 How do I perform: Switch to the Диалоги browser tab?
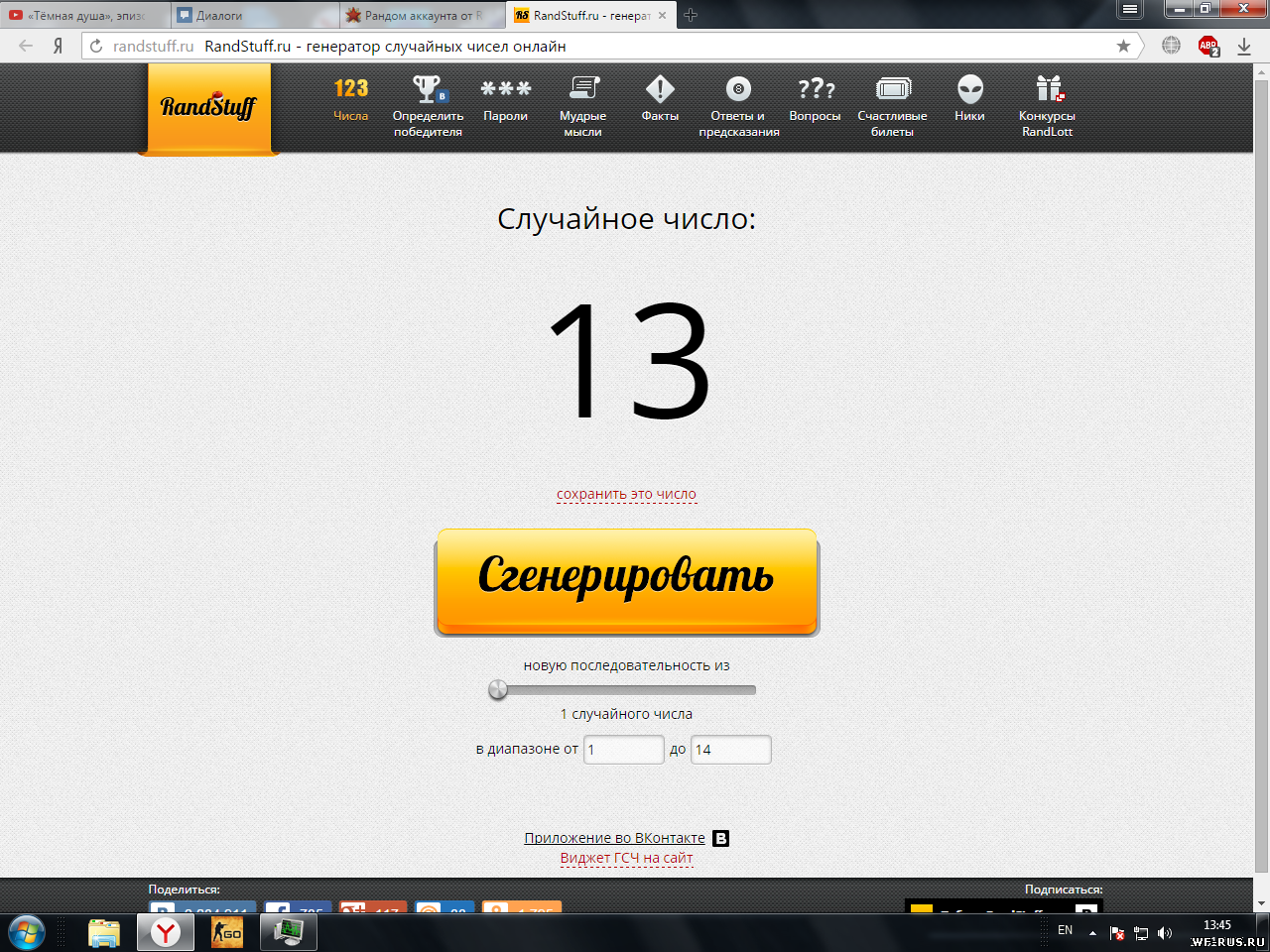254,16
